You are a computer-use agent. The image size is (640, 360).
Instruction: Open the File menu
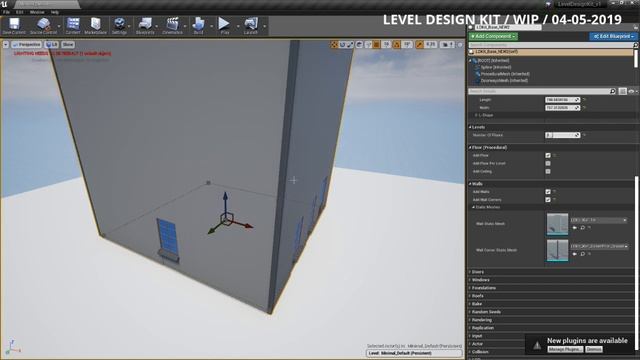coord(7,12)
